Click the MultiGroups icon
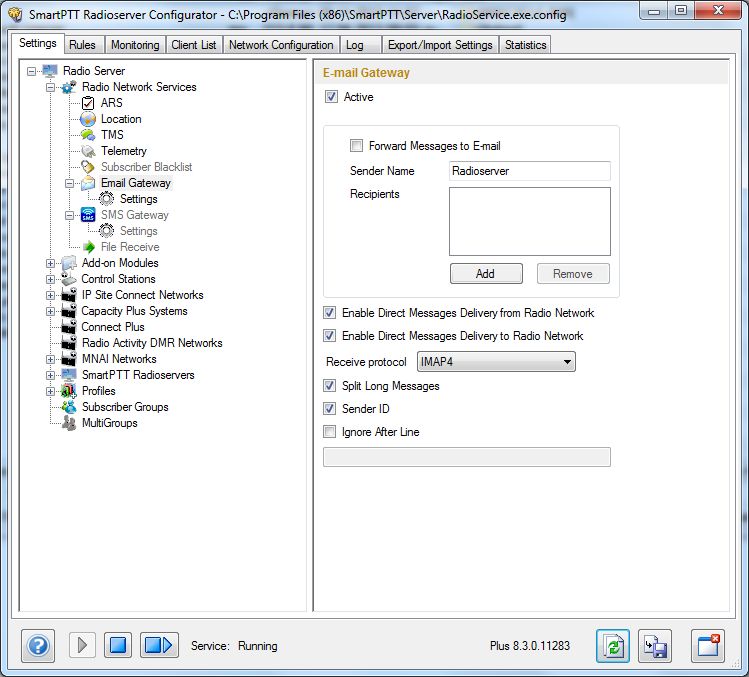This screenshot has height=677, width=749. [69, 423]
